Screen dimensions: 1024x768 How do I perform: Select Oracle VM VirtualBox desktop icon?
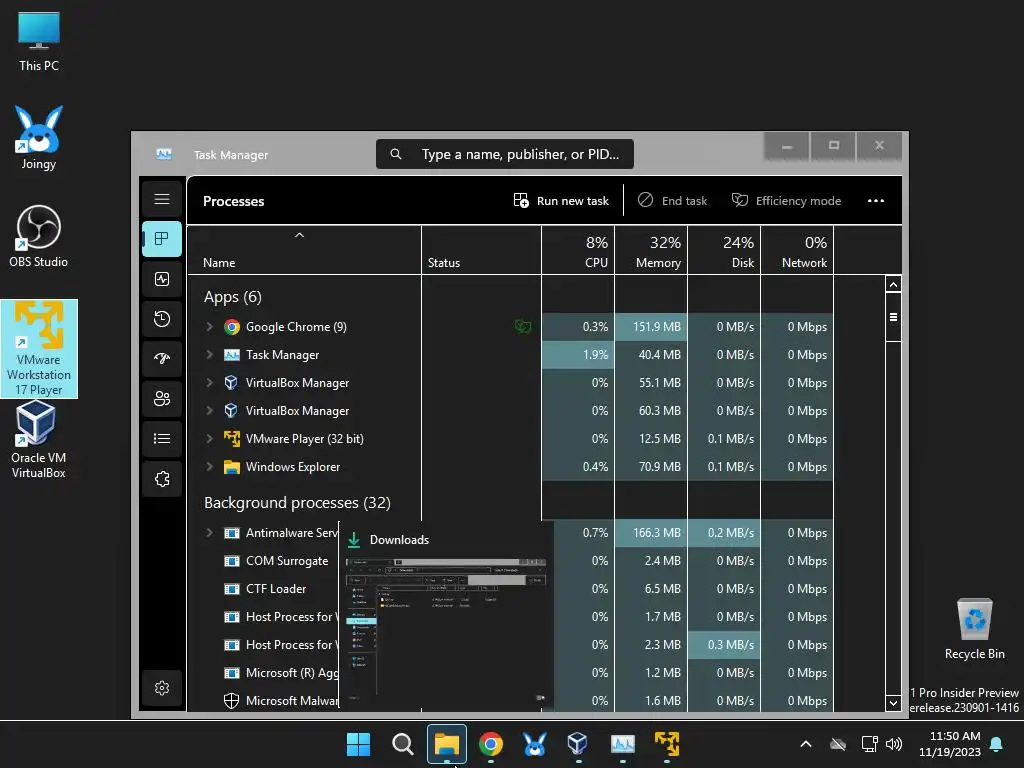[39, 440]
